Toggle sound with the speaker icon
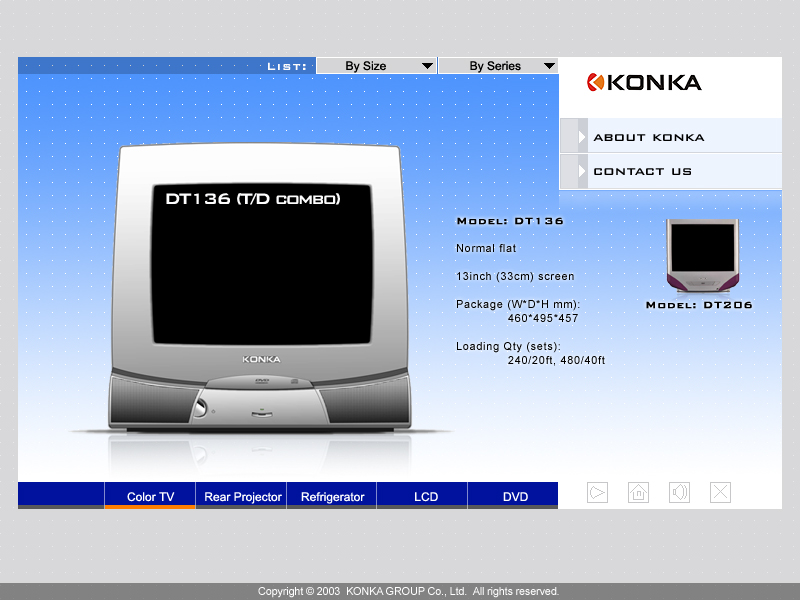The width and height of the screenshot is (800, 600). coord(679,492)
